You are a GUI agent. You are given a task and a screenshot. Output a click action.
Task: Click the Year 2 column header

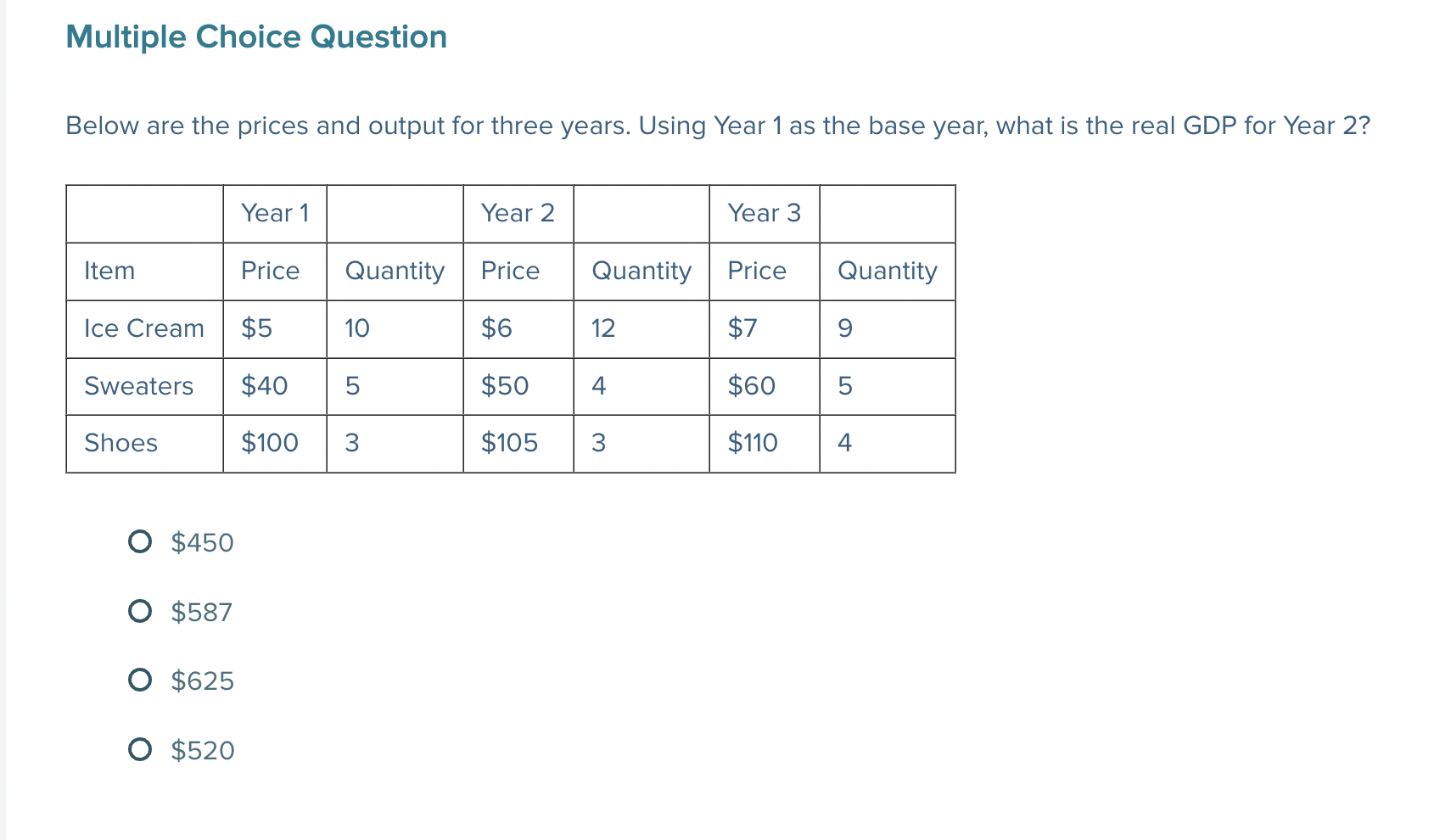click(x=518, y=214)
